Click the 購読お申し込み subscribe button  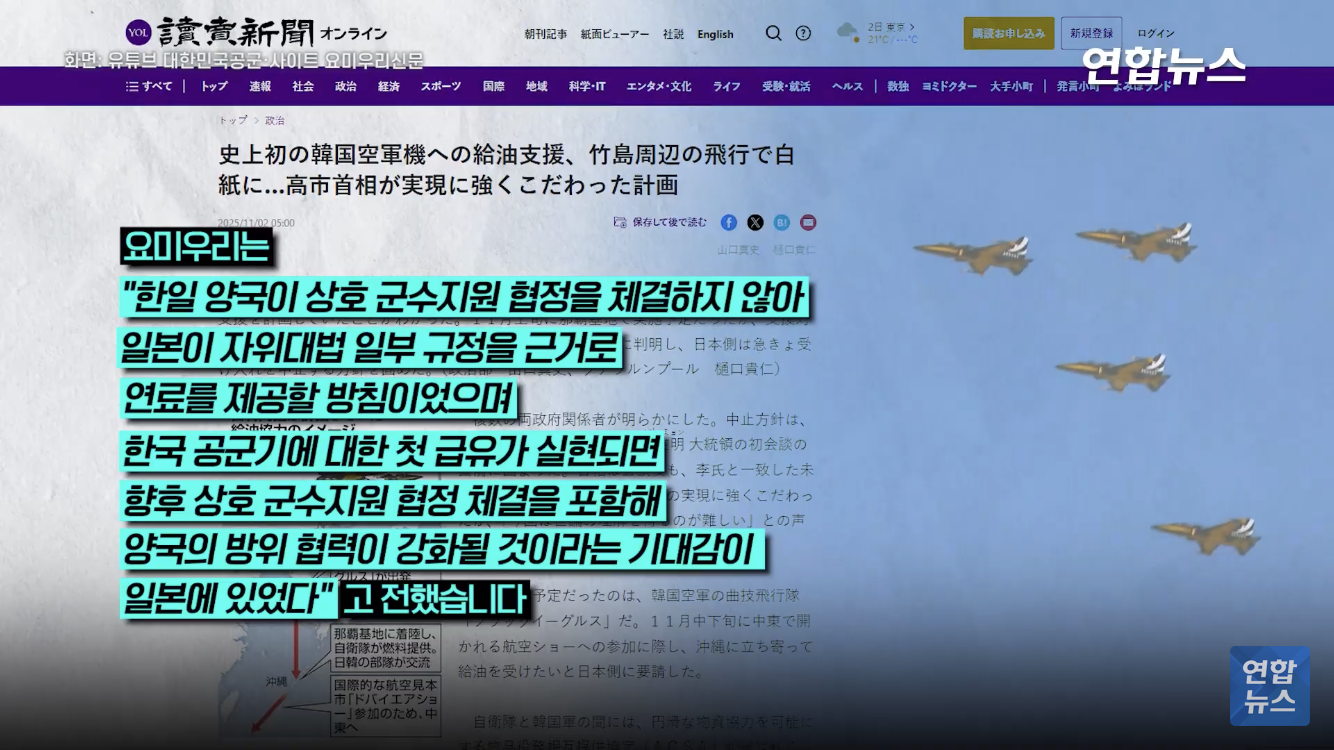1007,33
